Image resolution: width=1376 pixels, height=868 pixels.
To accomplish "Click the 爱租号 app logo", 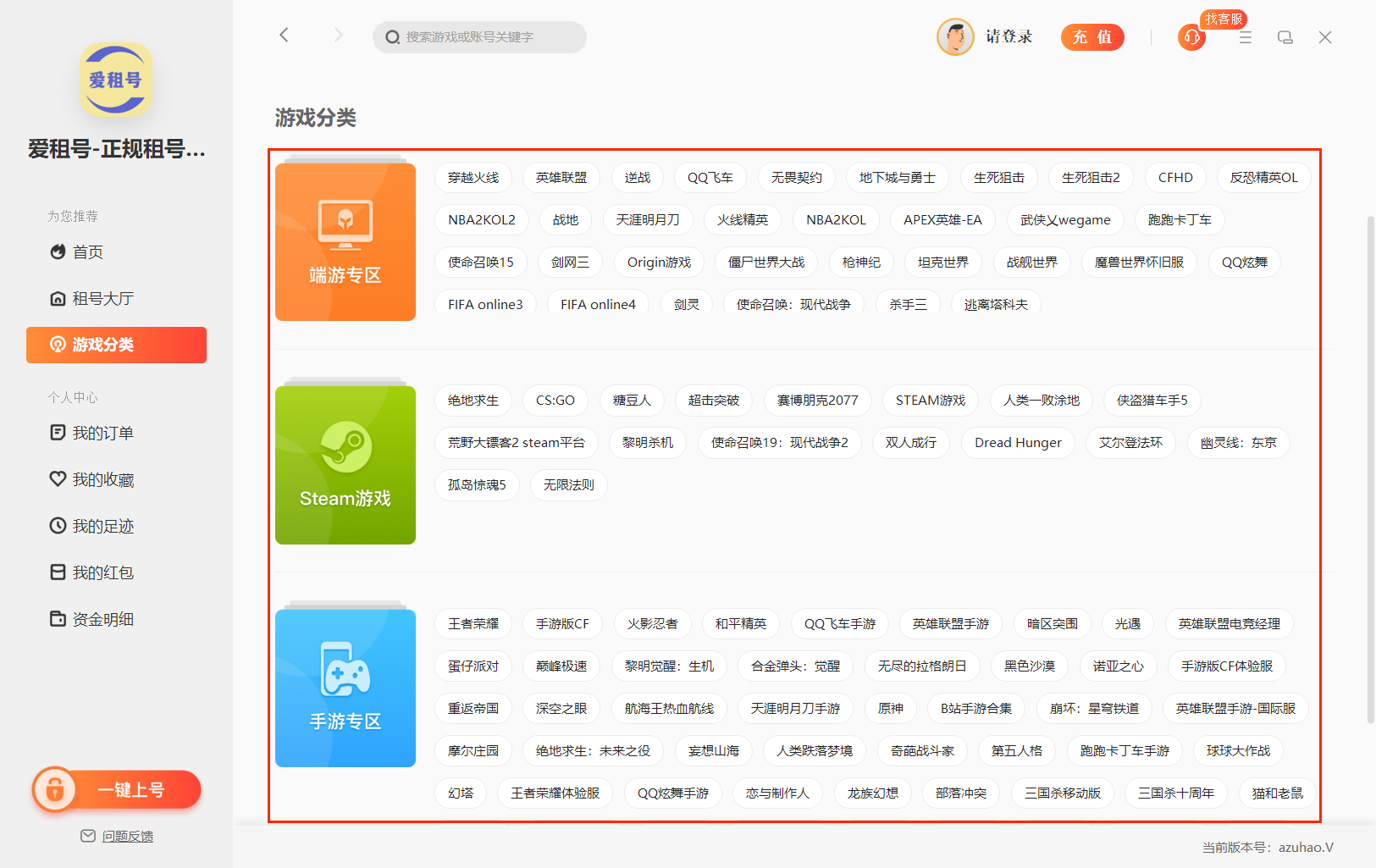I will coord(116,80).
